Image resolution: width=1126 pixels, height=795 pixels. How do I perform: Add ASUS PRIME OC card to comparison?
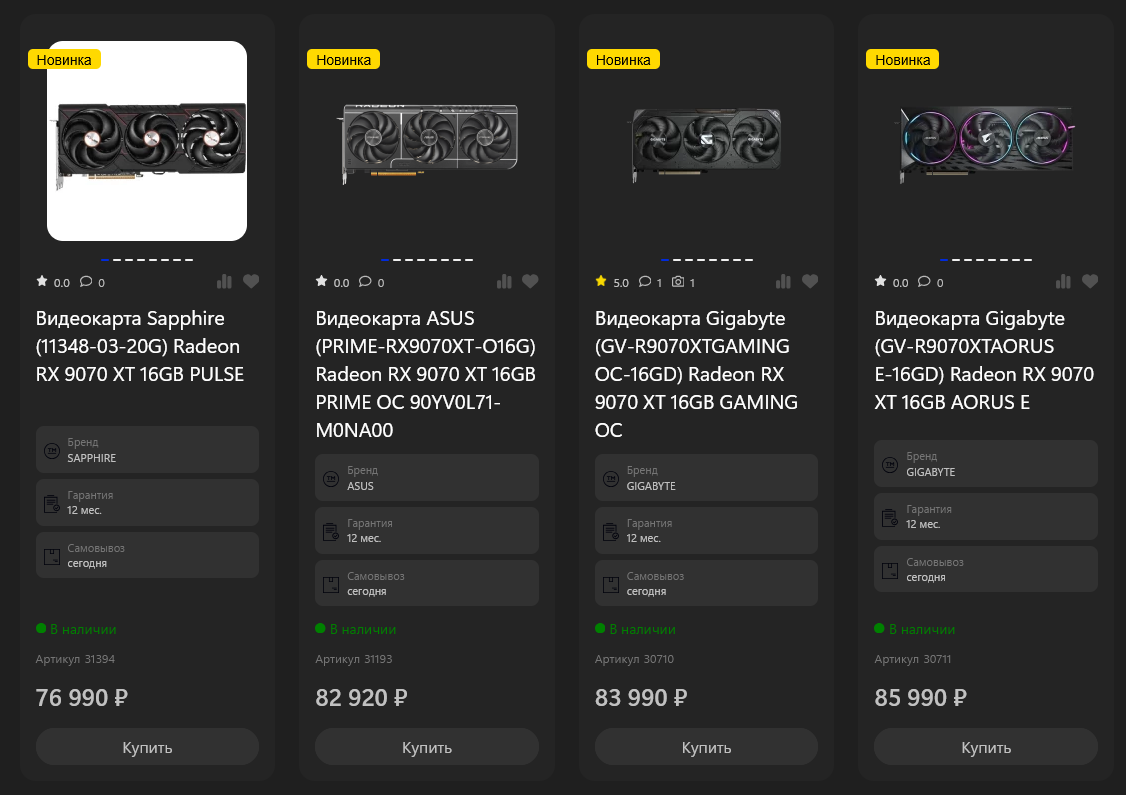504,282
